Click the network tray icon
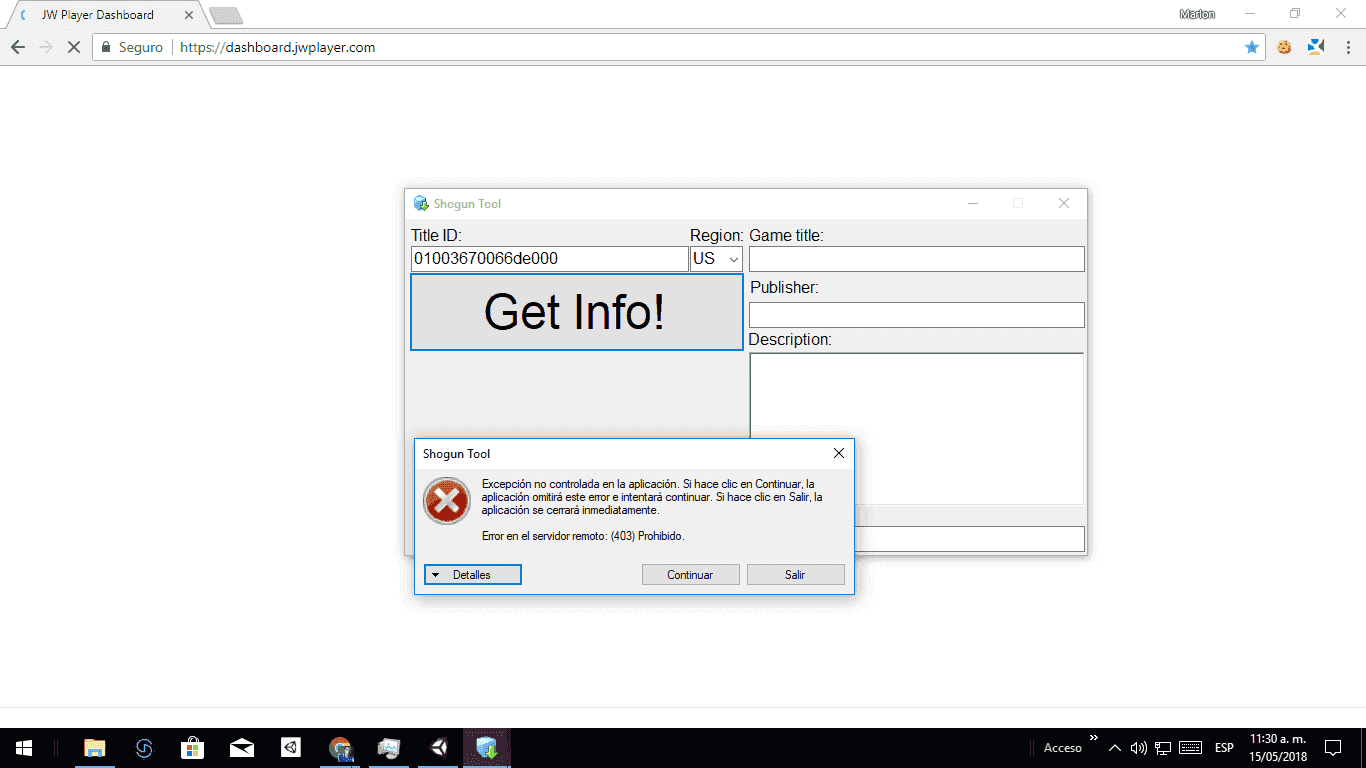The width and height of the screenshot is (1366, 768). tap(1163, 748)
